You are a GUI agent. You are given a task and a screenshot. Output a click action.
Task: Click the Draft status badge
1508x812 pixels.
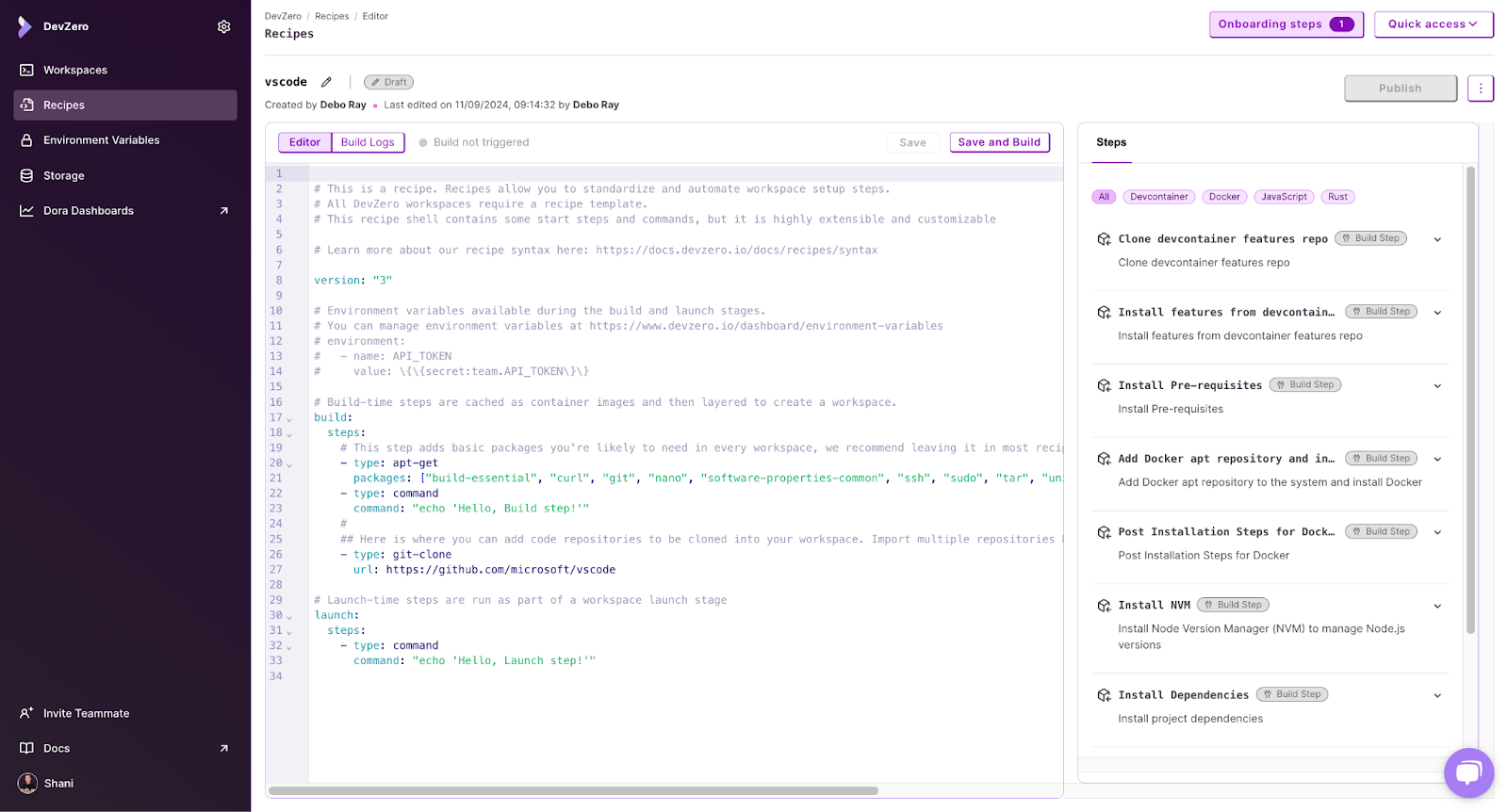[388, 82]
